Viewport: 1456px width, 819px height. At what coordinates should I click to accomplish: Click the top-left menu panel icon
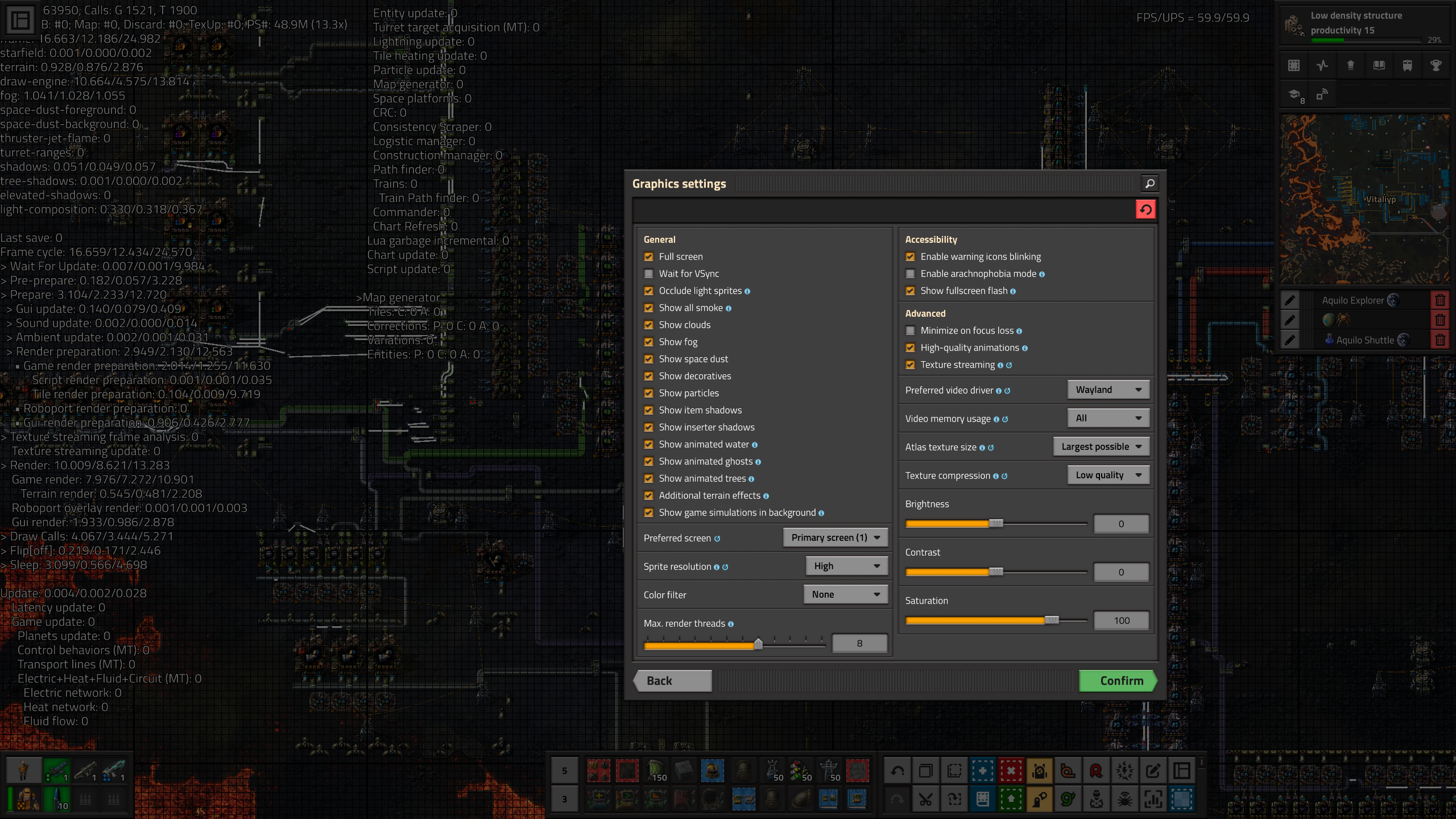pos(20,21)
